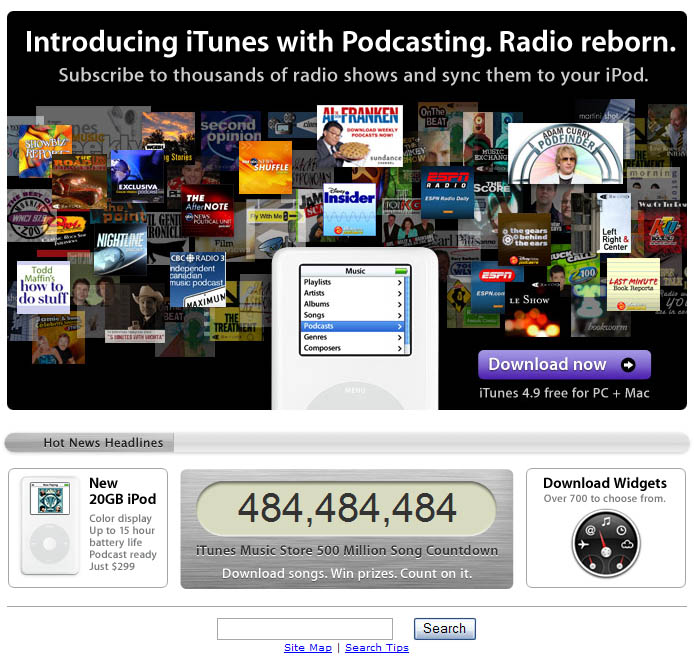
Task: Select Genres in the iPod menu
Action: coord(353,337)
